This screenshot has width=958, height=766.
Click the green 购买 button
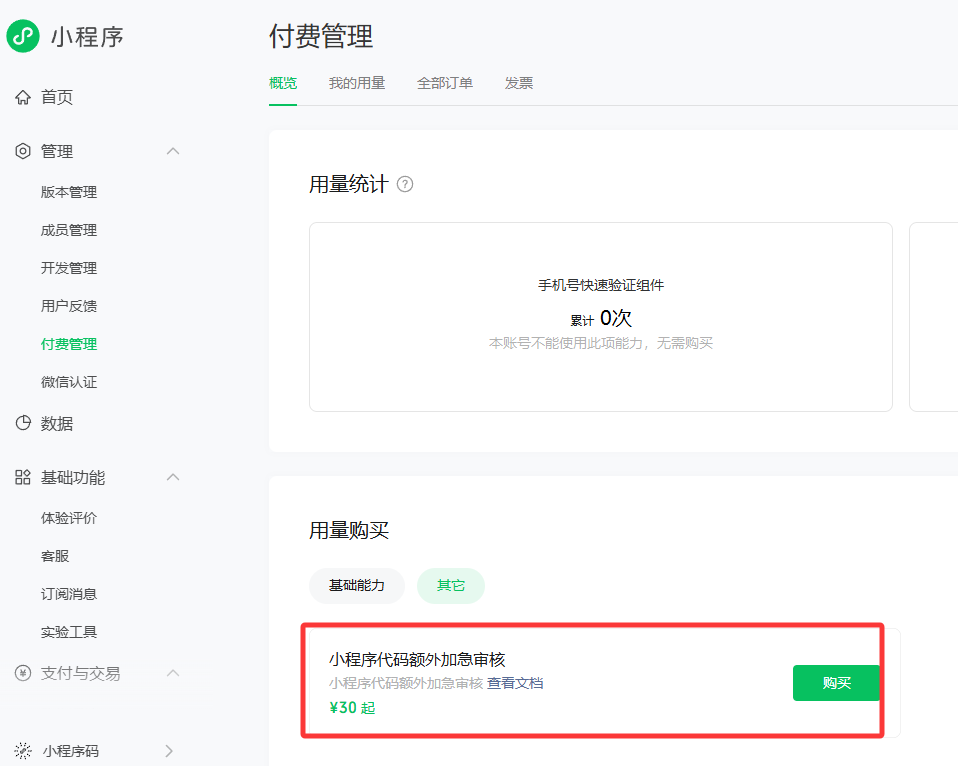coord(836,683)
